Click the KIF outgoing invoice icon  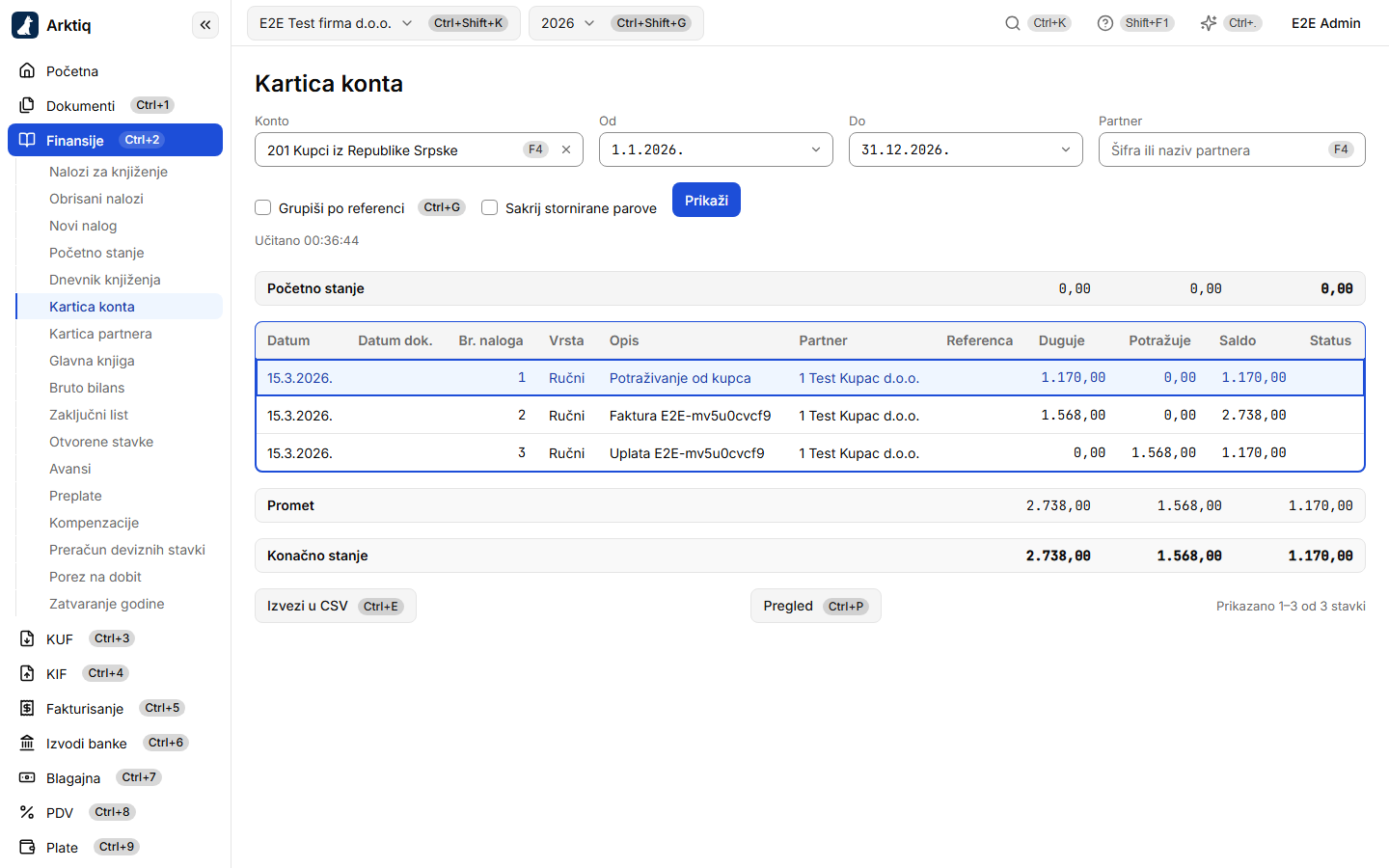click(x=27, y=673)
